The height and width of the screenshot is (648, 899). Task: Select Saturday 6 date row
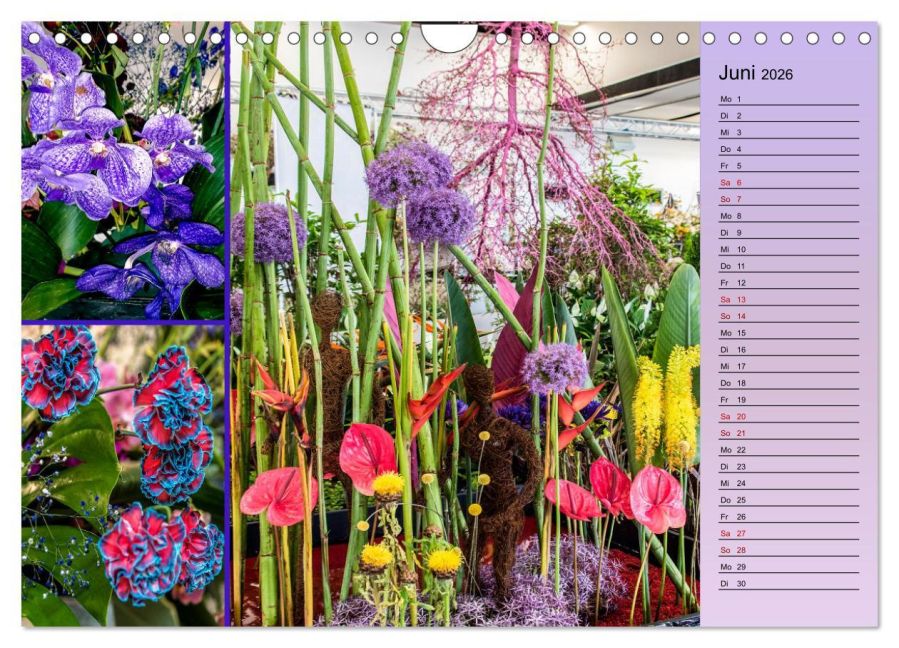(x=788, y=183)
